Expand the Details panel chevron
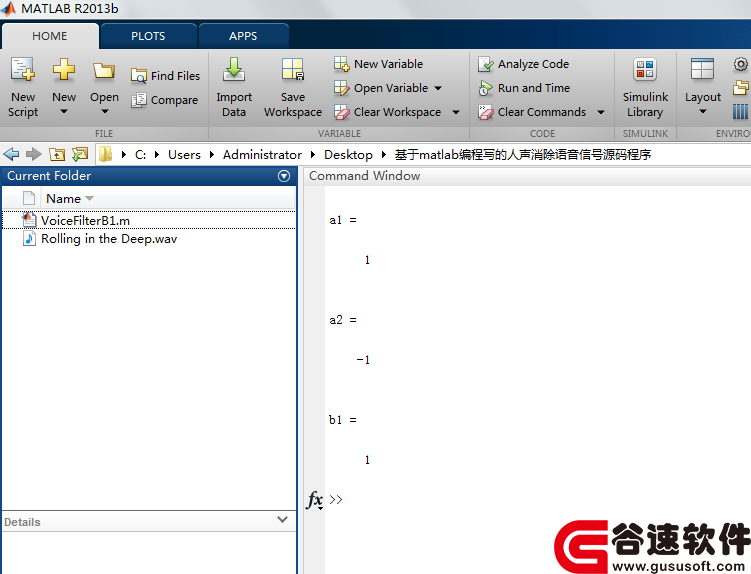 coord(282,519)
